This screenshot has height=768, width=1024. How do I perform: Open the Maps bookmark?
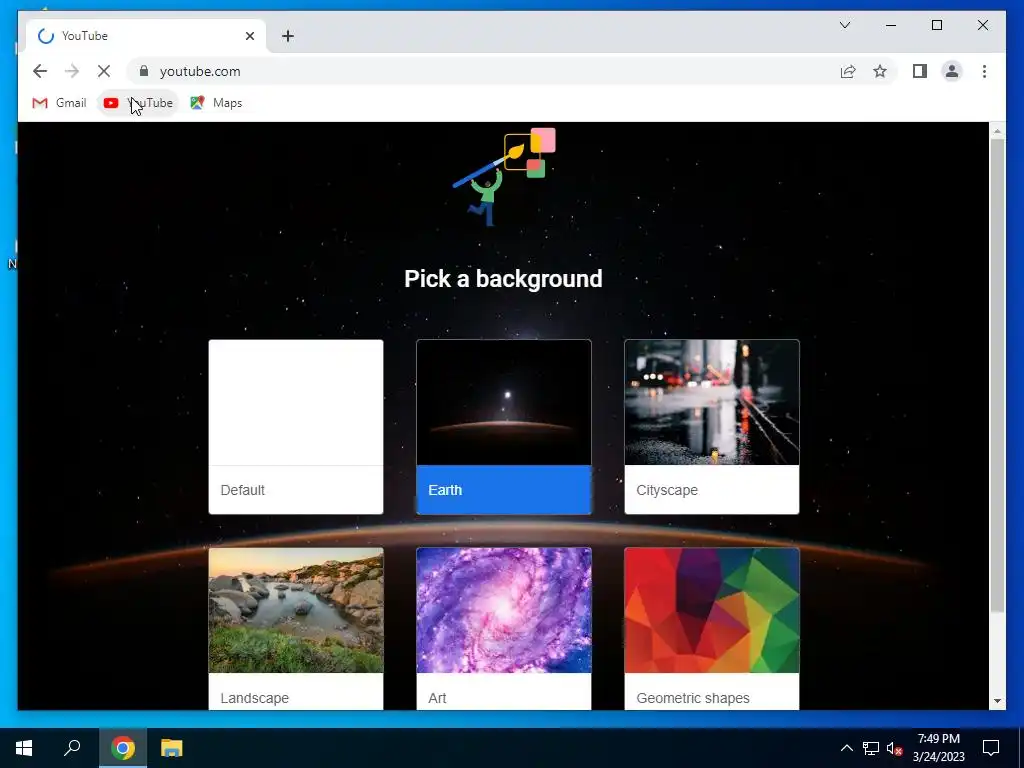tap(216, 103)
